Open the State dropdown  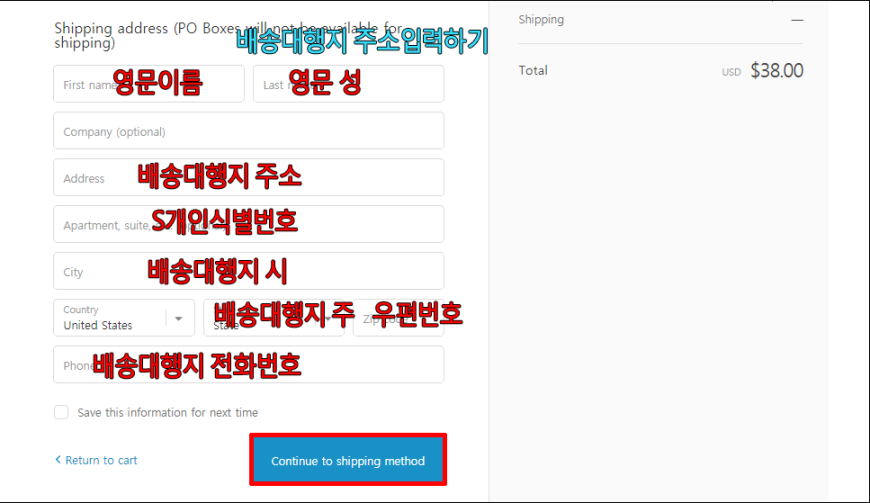click(274, 318)
